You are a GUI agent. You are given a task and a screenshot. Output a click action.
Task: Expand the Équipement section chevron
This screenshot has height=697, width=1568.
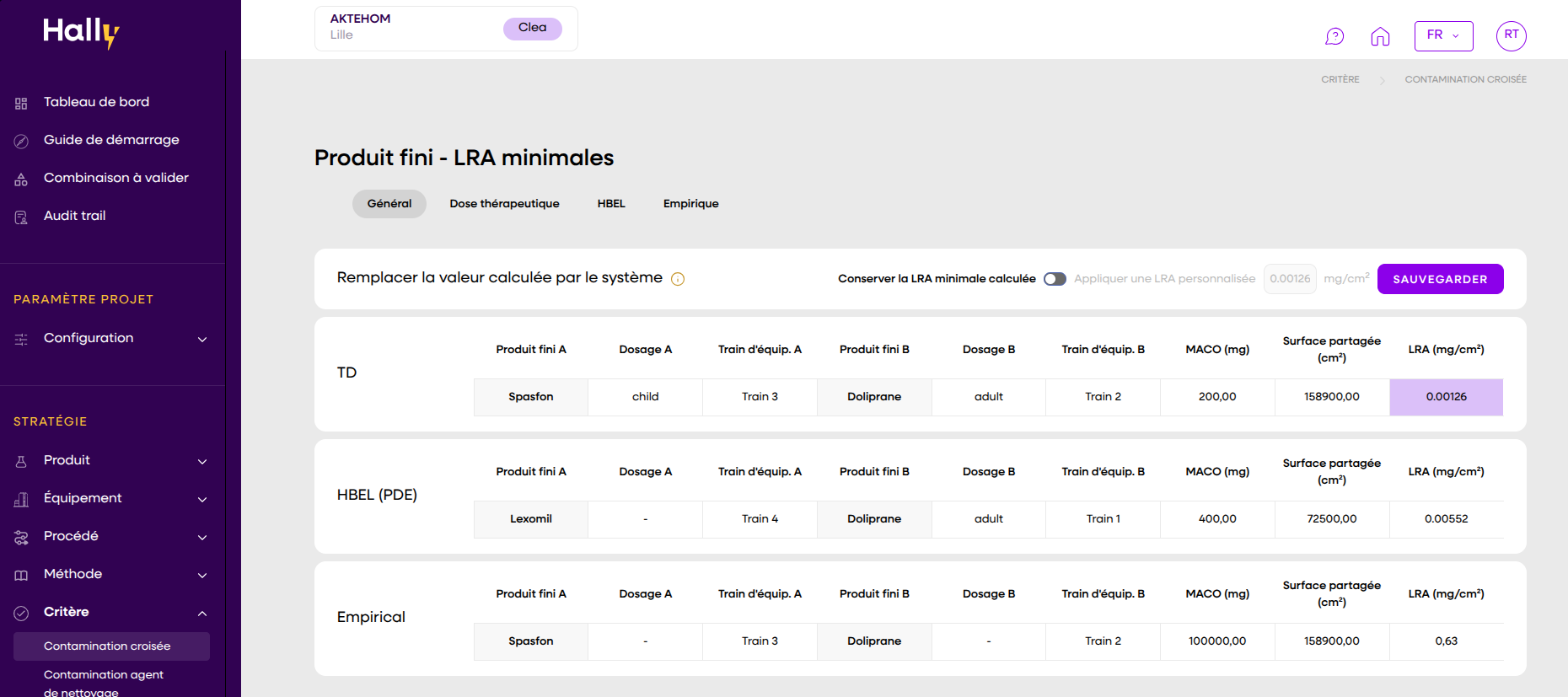pos(202,499)
